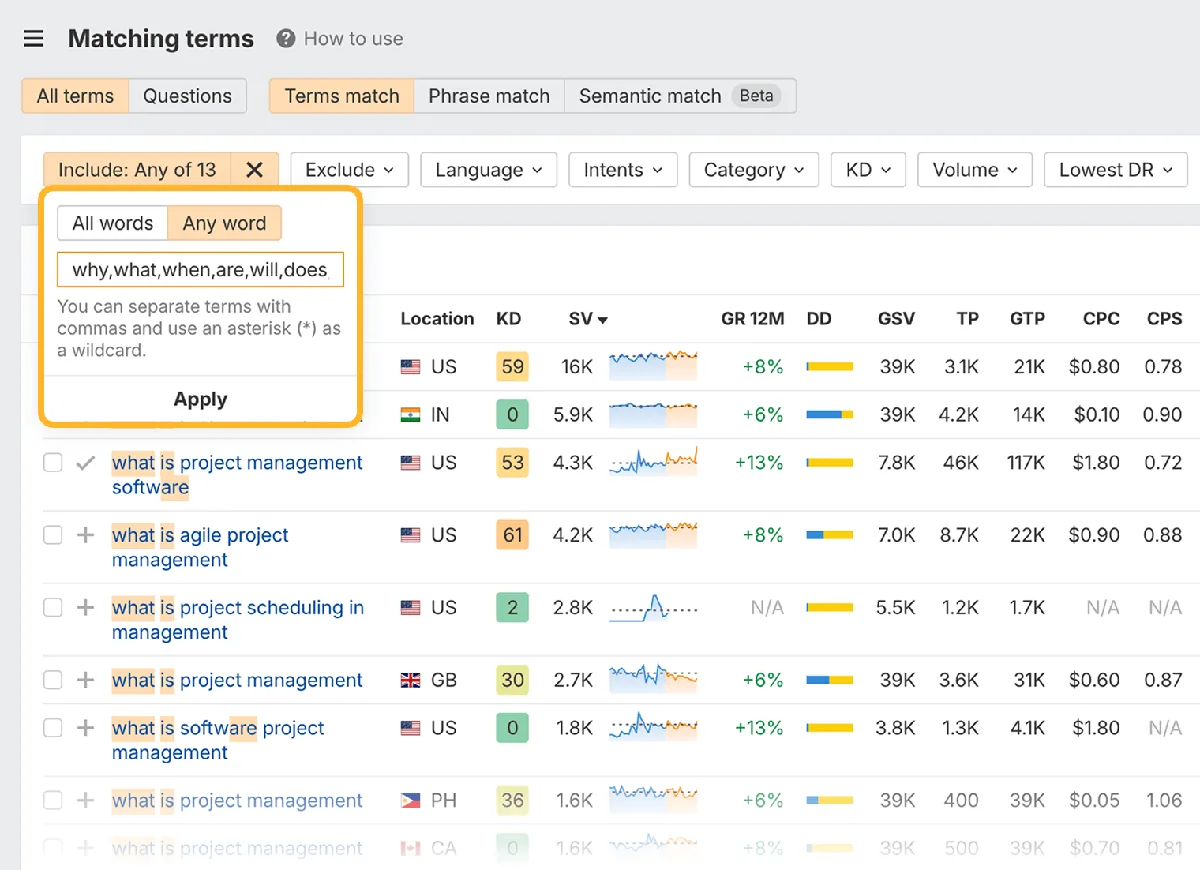Viewport: 1200px width, 870px height.
Task: Select checkbox for 'what is project management software'
Action: coord(52,463)
